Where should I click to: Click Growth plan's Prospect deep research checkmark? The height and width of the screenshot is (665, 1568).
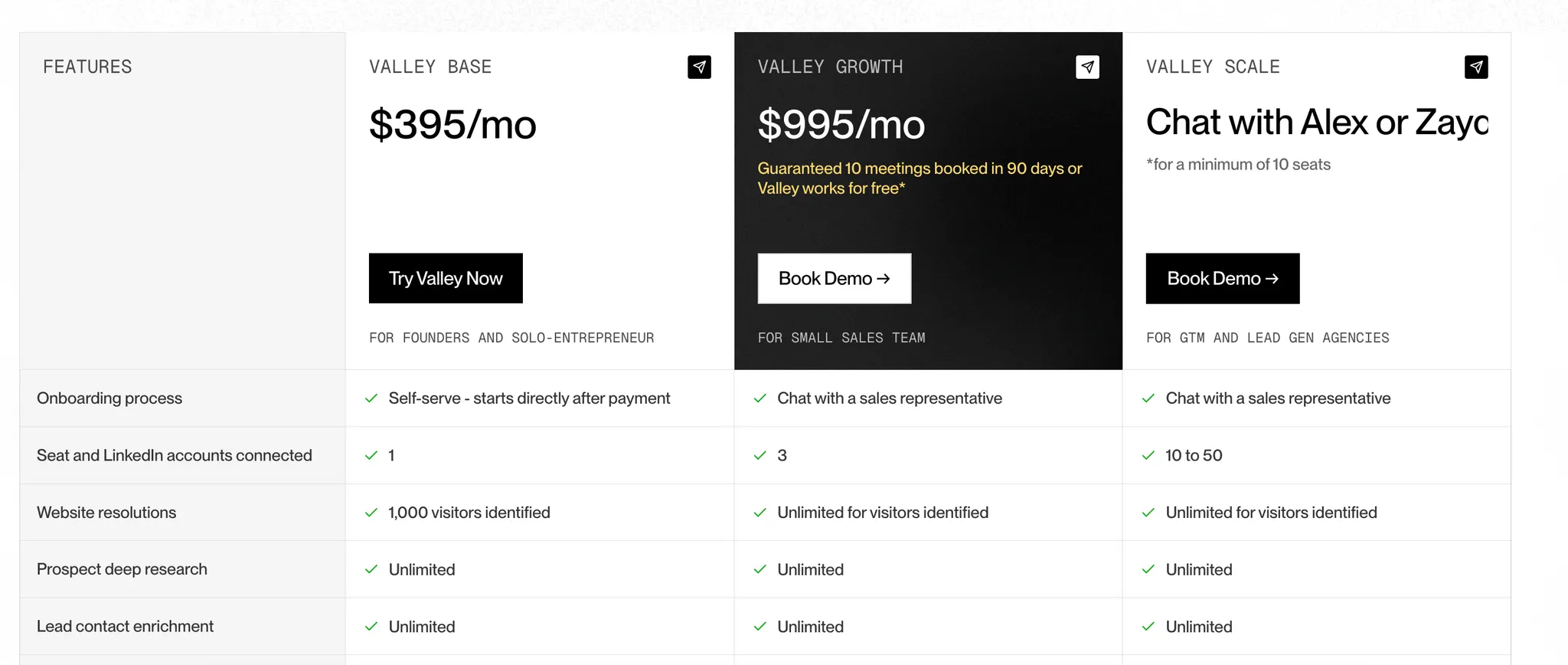[x=760, y=569]
